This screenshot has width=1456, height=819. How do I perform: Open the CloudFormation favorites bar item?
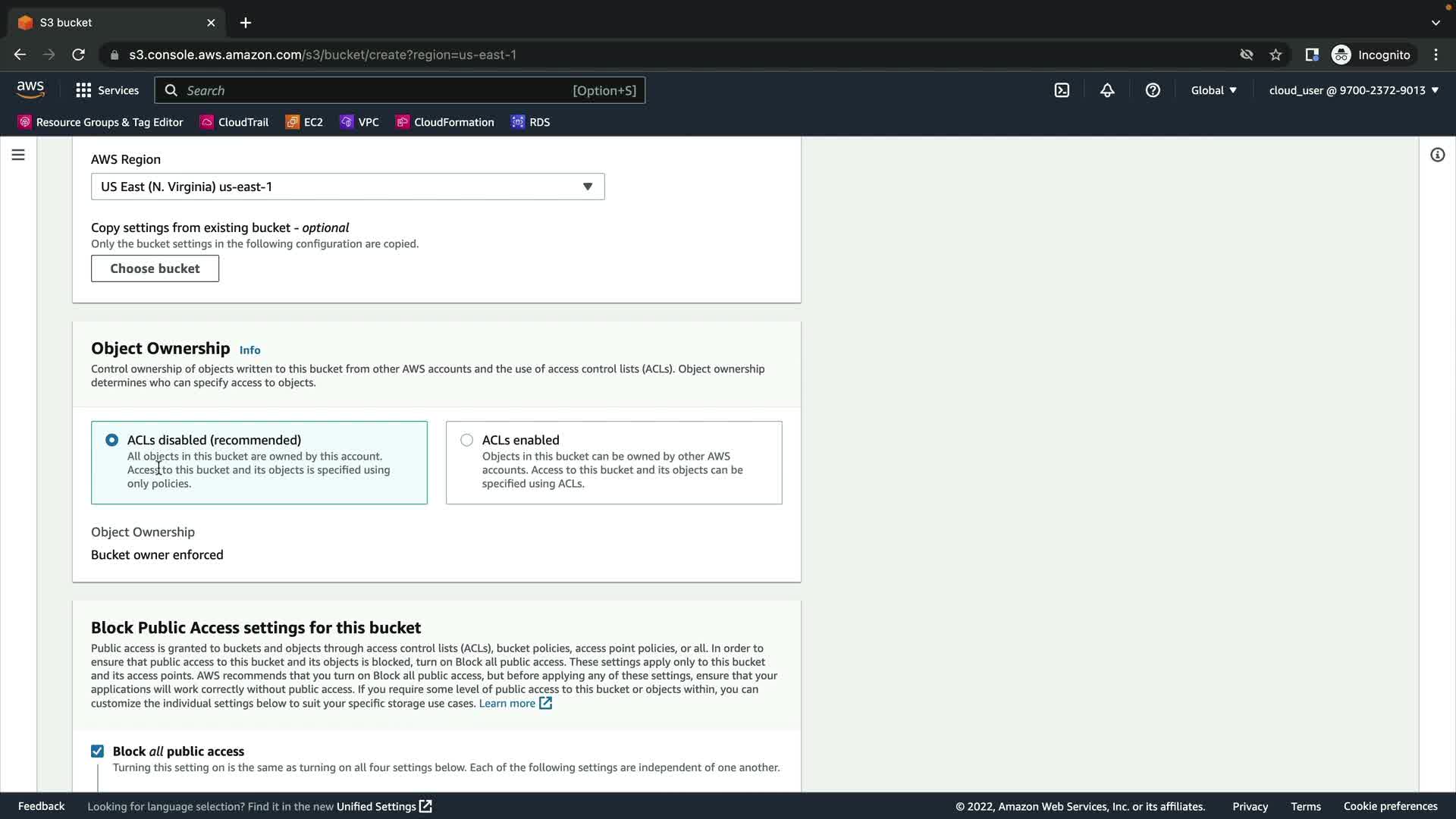(444, 122)
